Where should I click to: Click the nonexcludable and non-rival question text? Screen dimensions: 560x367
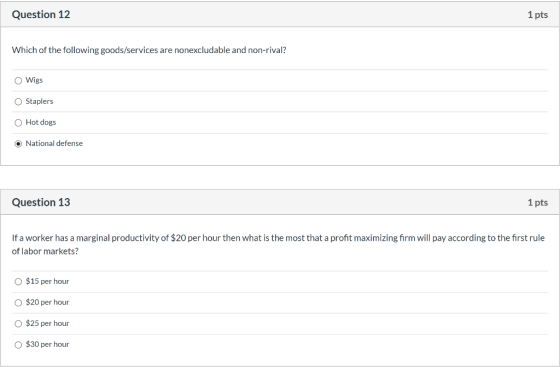(x=149, y=50)
